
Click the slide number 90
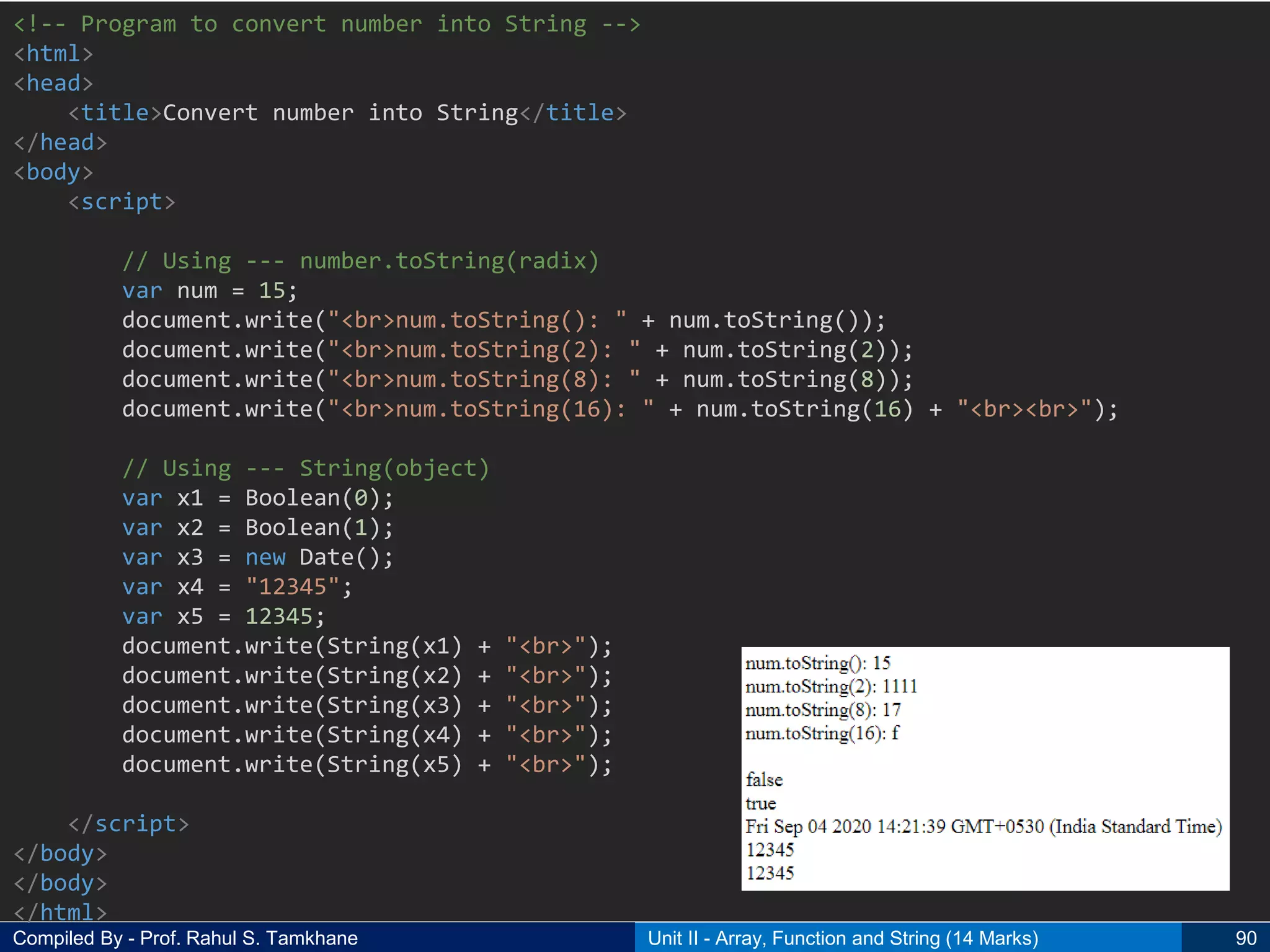coord(1246,938)
